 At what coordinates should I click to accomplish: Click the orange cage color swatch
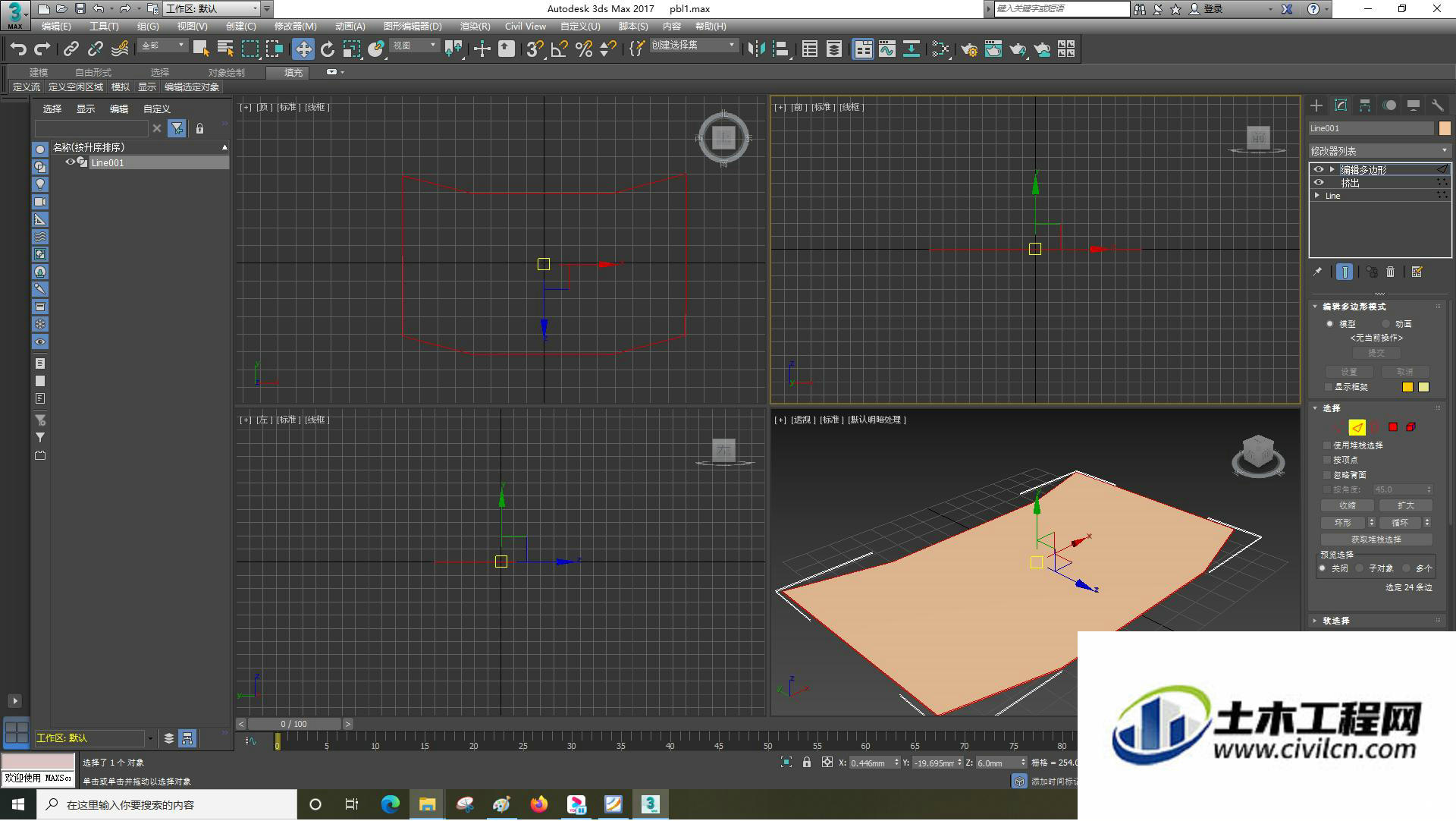tap(1407, 387)
